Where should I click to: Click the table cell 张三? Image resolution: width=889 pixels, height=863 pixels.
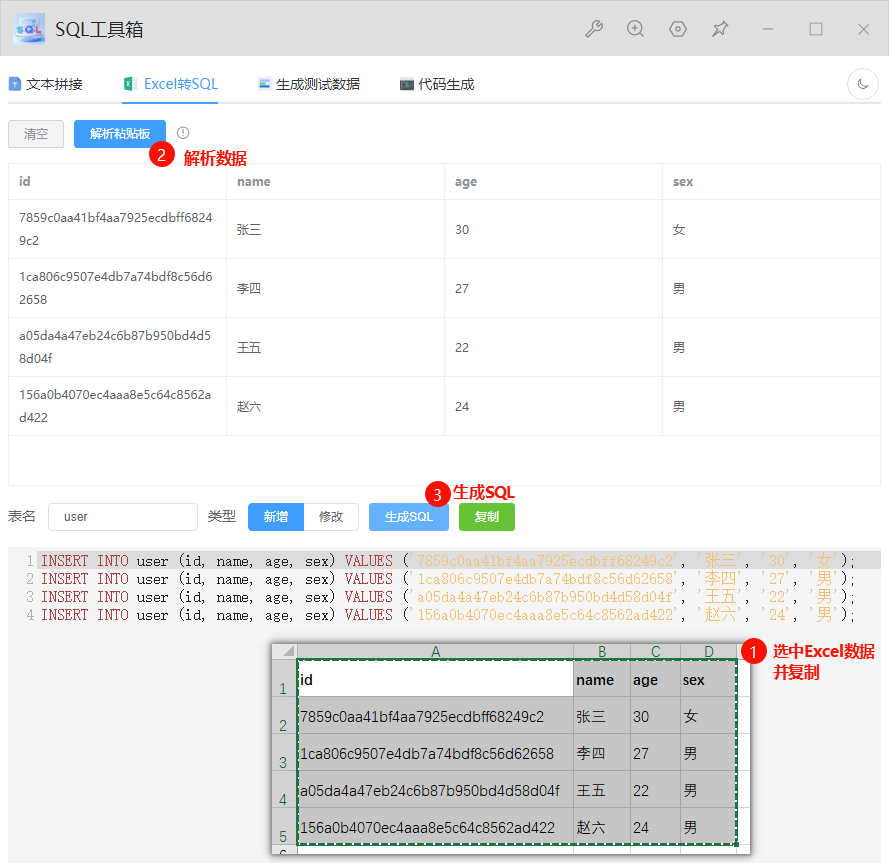point(335,229)
